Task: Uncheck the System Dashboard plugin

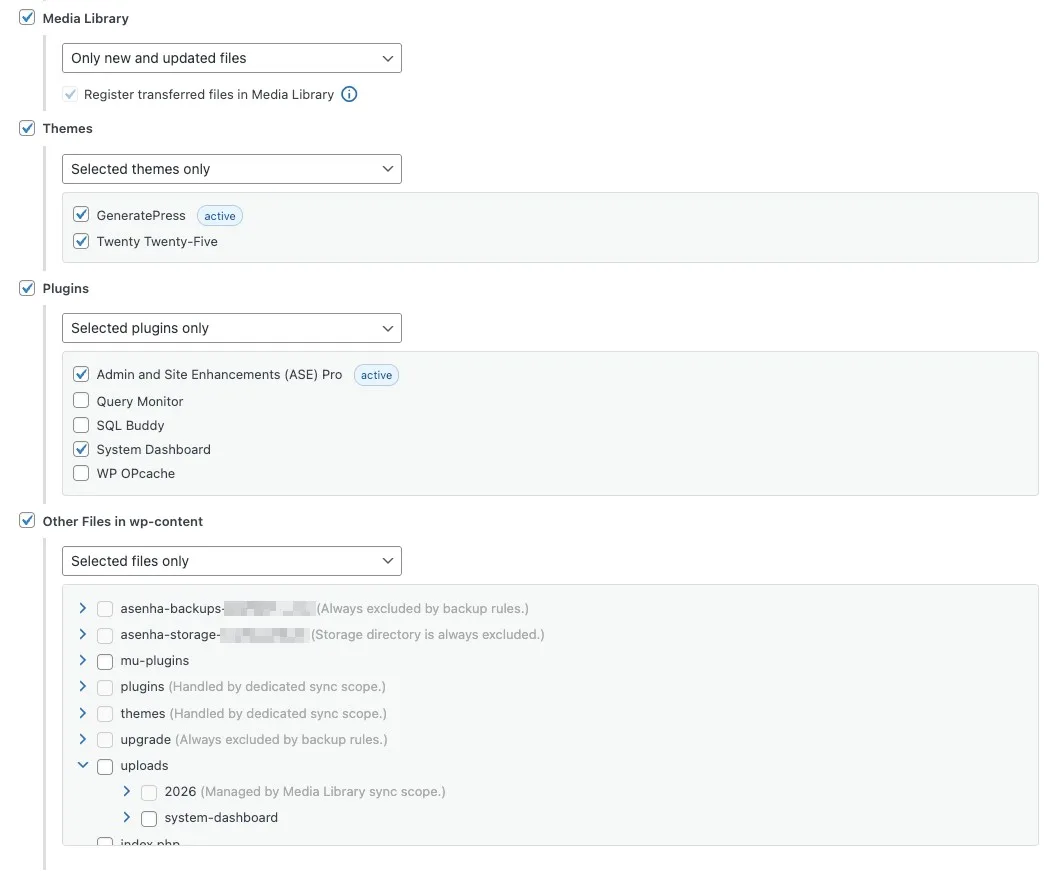Action: pos(82,449)
